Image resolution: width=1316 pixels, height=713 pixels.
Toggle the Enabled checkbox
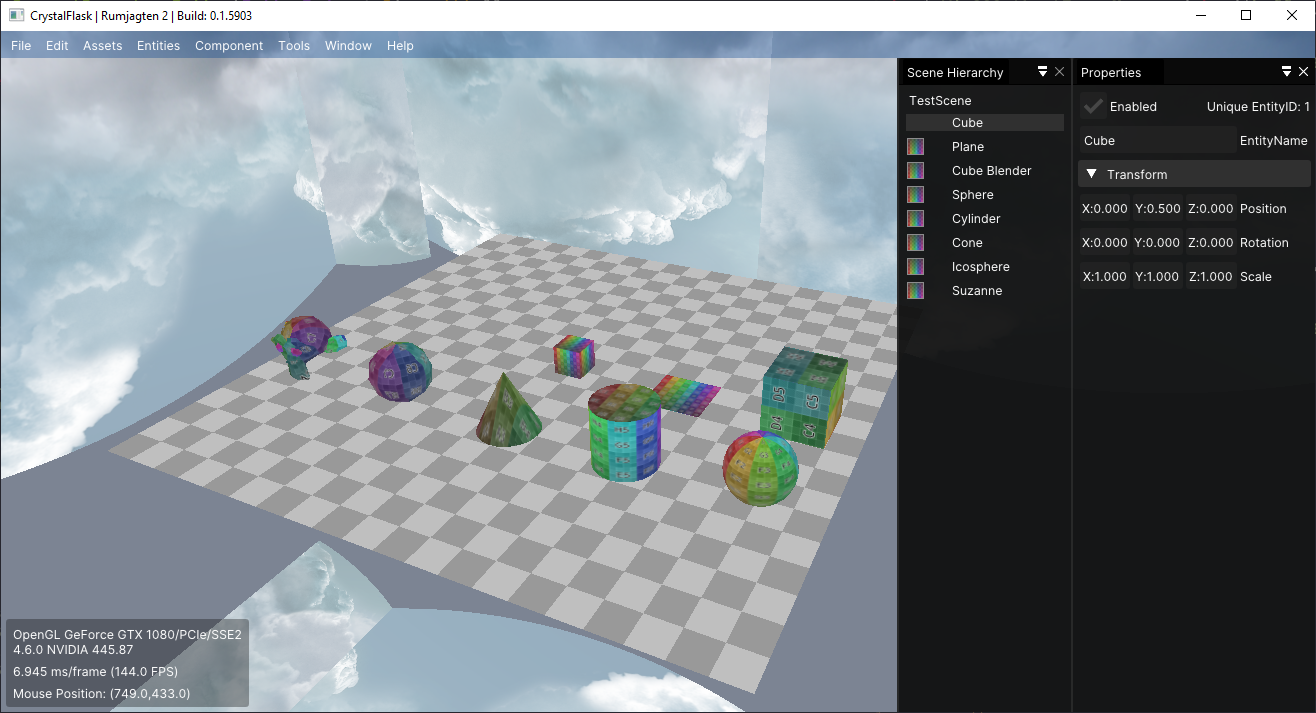pyautogui.click(x=1093, y=106)
